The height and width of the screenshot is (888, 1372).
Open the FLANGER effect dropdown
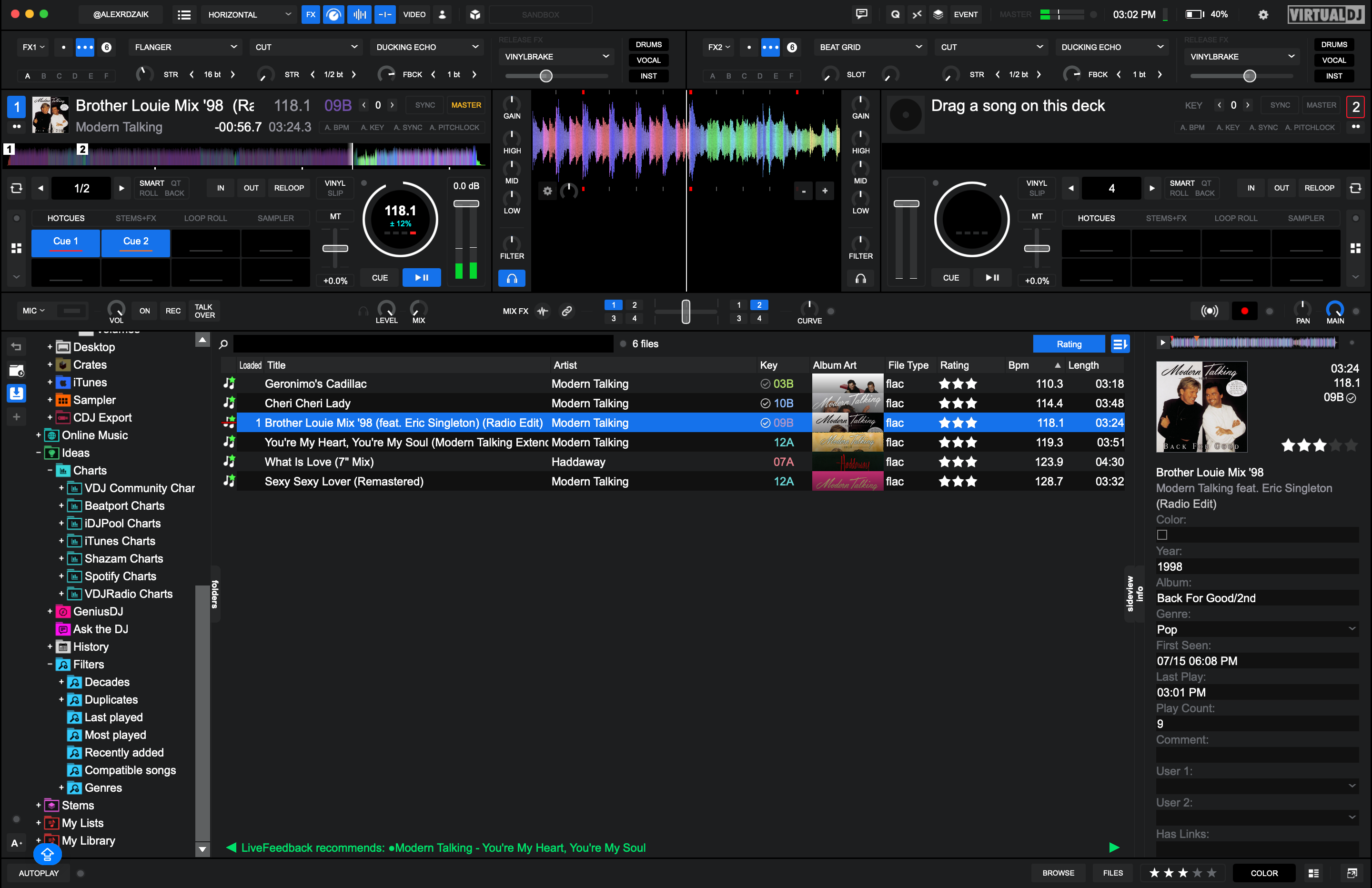184,47
